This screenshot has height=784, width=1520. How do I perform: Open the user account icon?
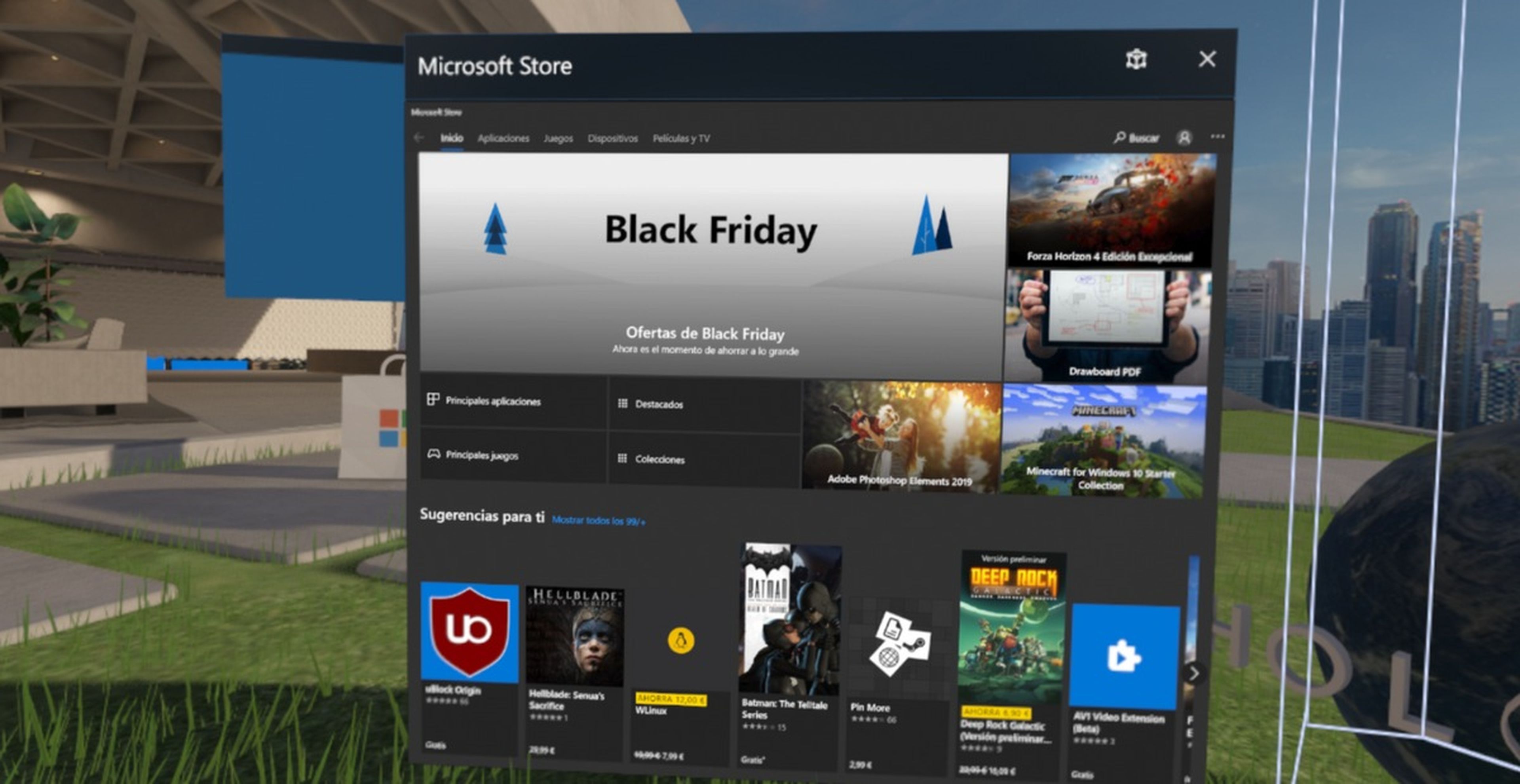(x=1184, y=137)
